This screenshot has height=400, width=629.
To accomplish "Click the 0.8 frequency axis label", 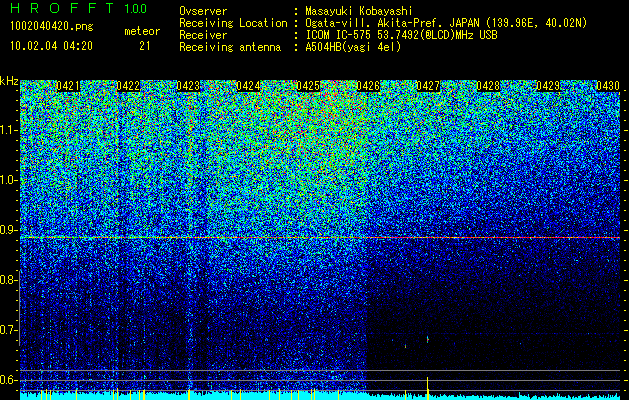I will [x=8, y=280].
